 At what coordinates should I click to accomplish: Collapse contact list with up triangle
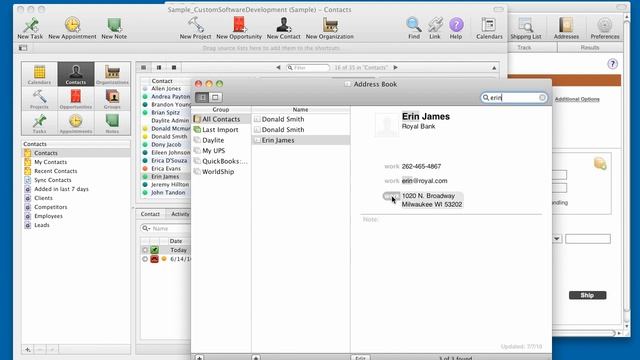pos(494,68)
